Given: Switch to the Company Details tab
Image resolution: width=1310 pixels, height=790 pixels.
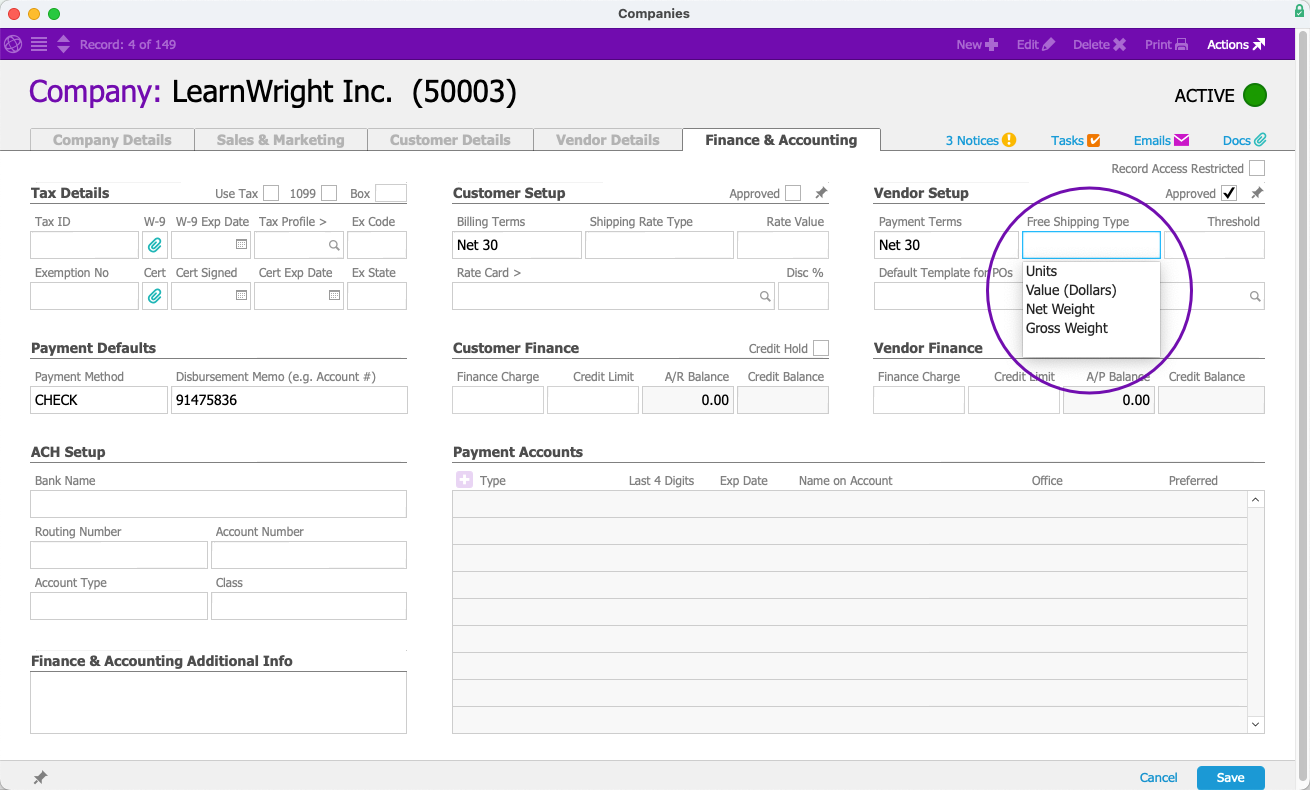Looking at the screenshot, I should click(112, 140).
